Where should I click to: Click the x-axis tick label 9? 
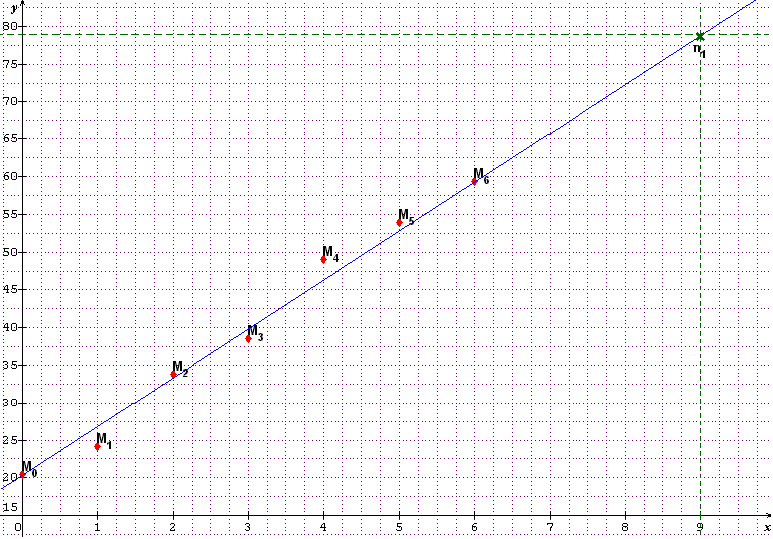(700, 526)
